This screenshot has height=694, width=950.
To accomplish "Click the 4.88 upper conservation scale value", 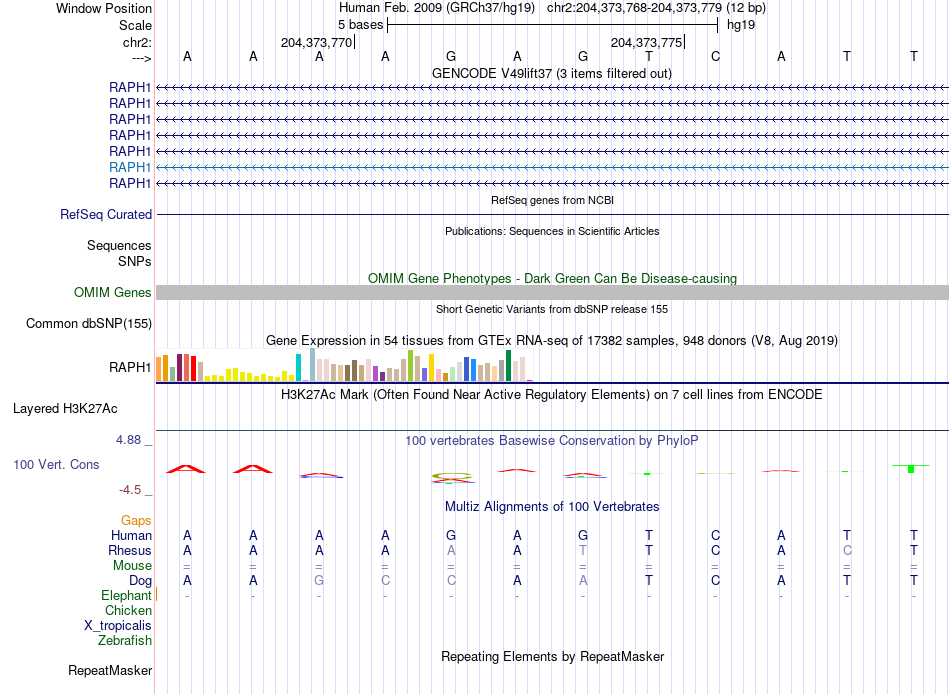I will tap(128, 439).
